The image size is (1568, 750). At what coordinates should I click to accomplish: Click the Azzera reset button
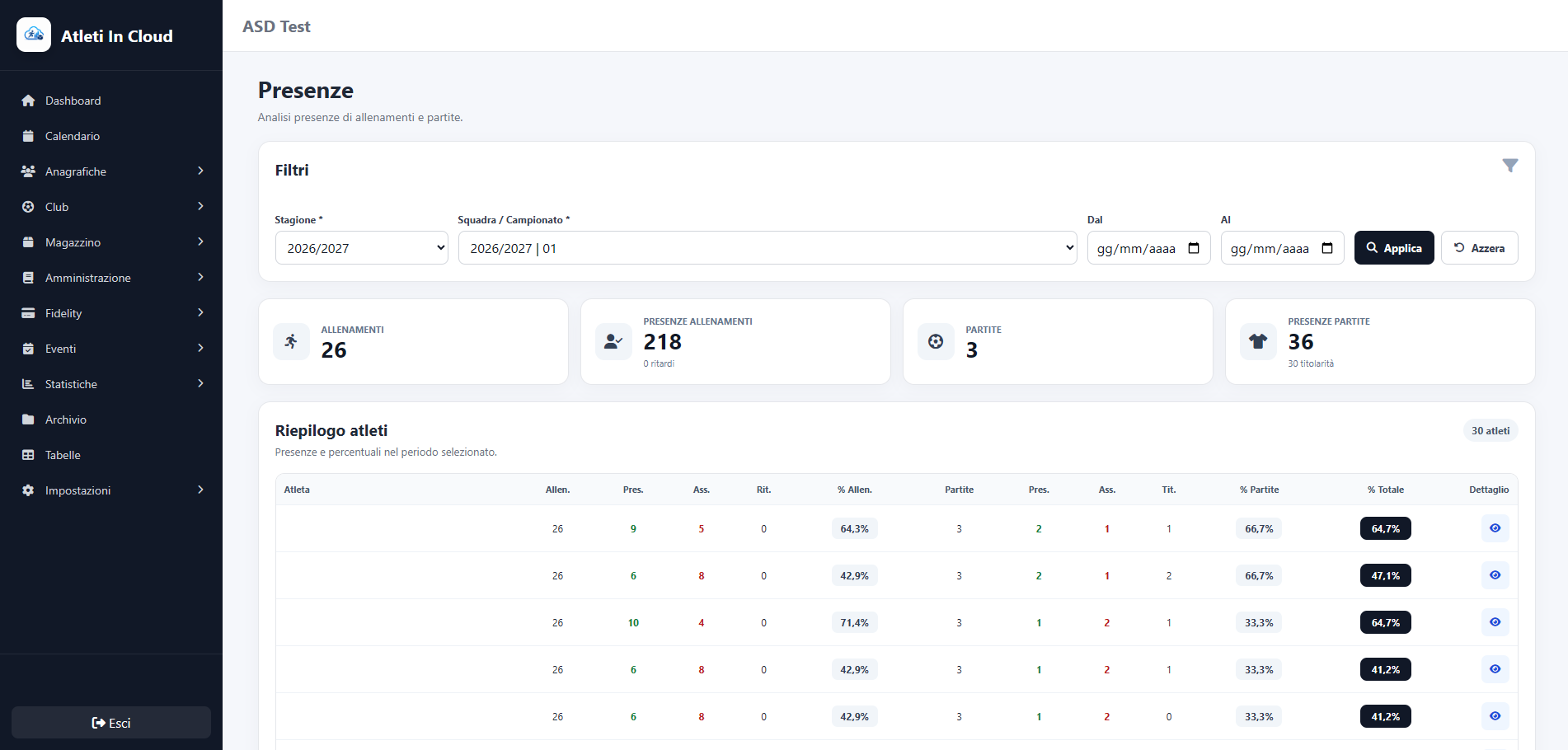[x=1479, y=248]
